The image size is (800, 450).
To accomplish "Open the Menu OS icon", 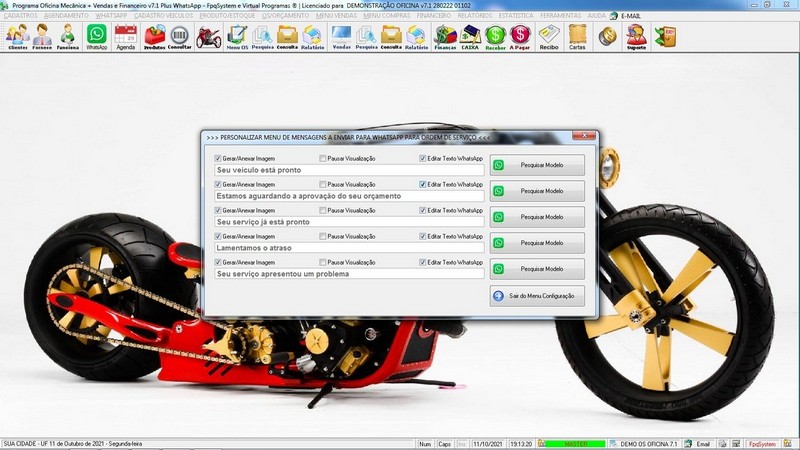I will pos(237,37).
